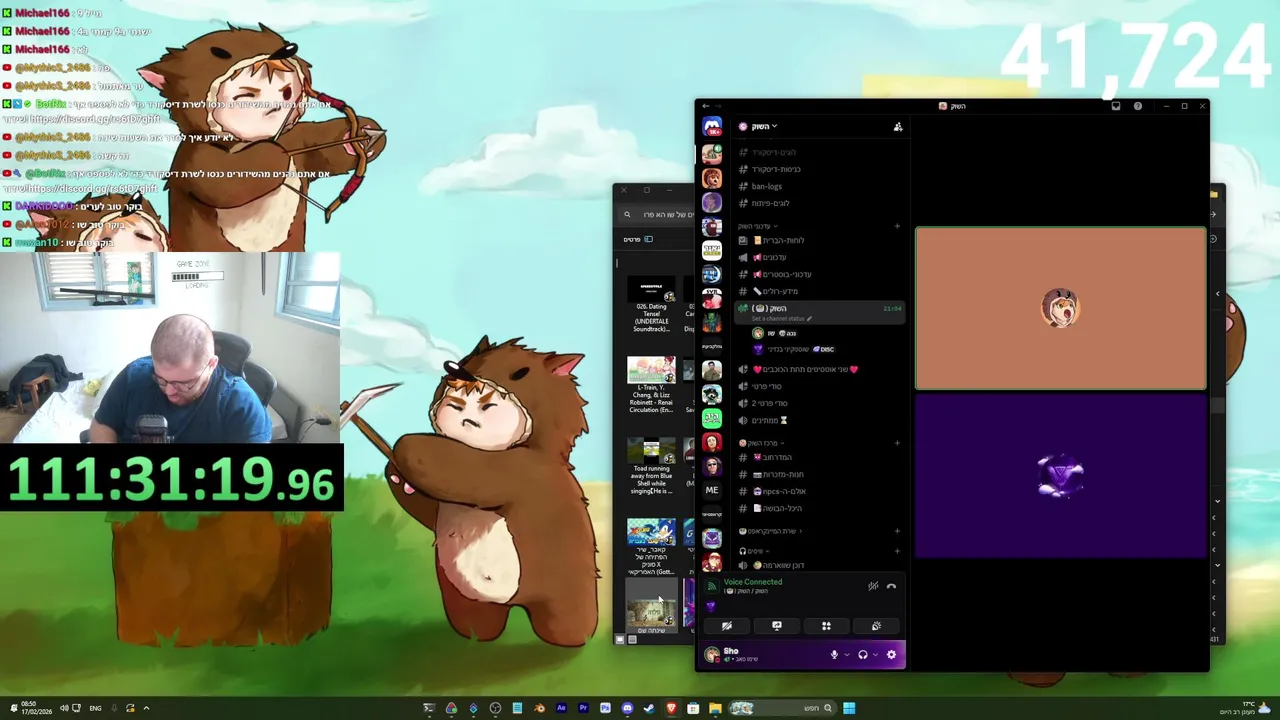This screenshot has width=1280, height=720.
Task: Open the activities launcher button in voice panel
Action: tap(826, 626)
